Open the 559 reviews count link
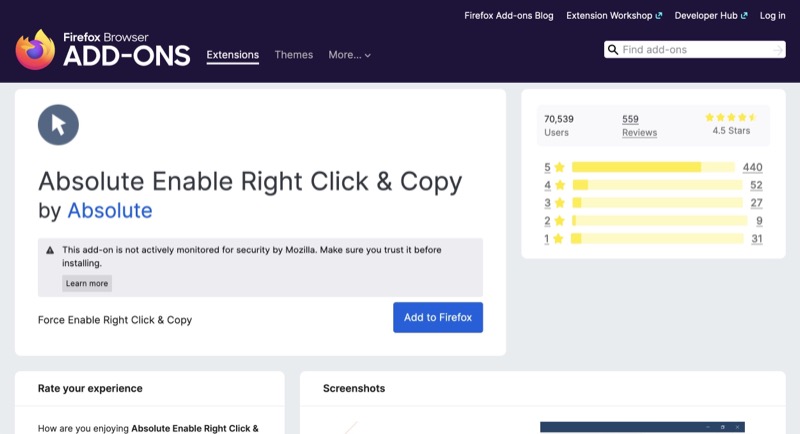The height and width of the screenshot is (434, 800). tap(630, 119)
